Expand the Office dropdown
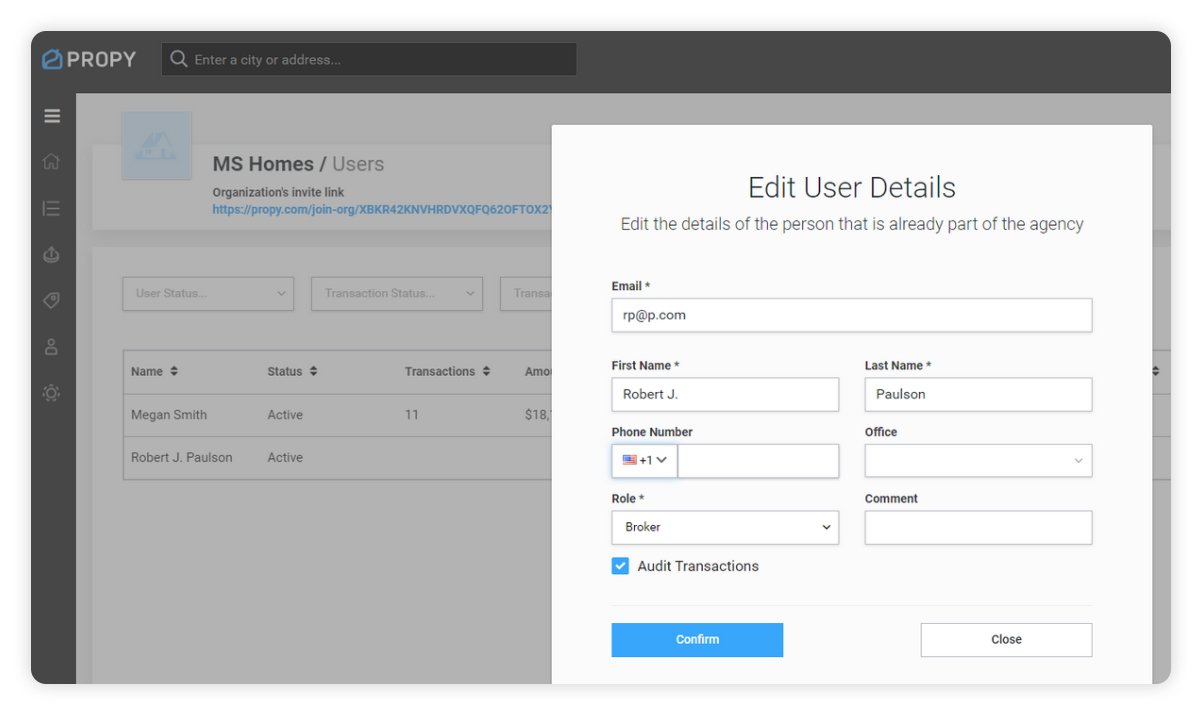This screenshot has width=1200, height=715. pyautogui.click(x=977, y=460)
